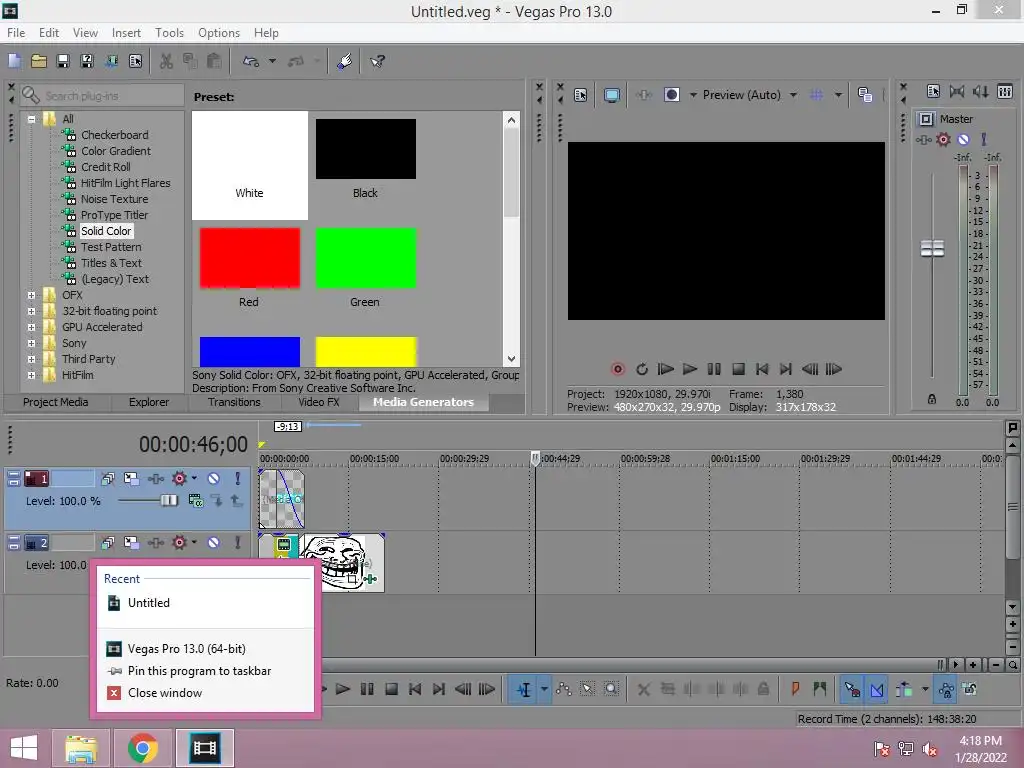
Task: Open Google Chrome from the taskbar
Action: click(x=143, y=748)
